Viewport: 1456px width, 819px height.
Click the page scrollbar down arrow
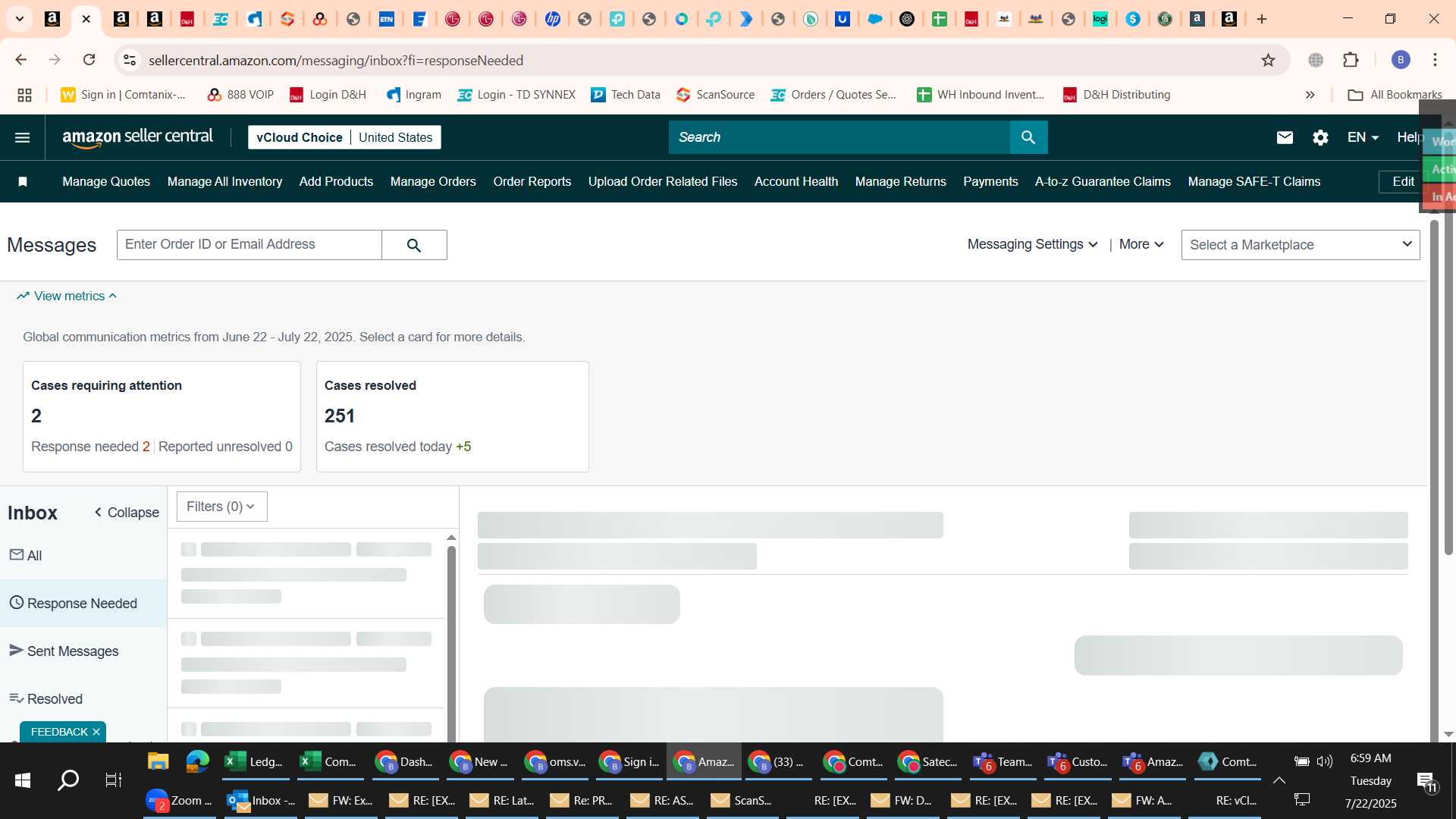tap(1448, 734)
